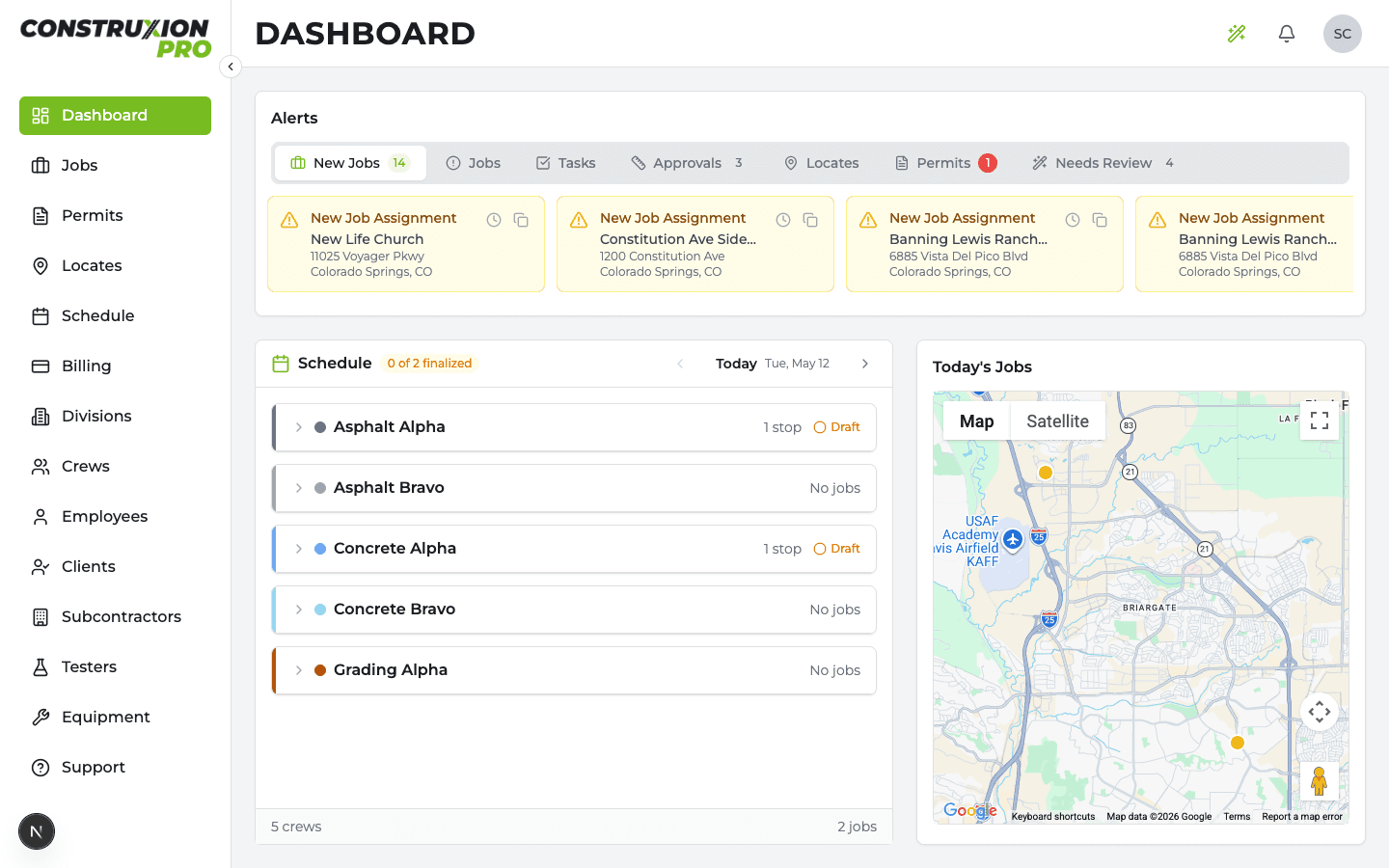Screen dimensions: 1389x868
Task: Open the notifications bell
Action: 1287,34
